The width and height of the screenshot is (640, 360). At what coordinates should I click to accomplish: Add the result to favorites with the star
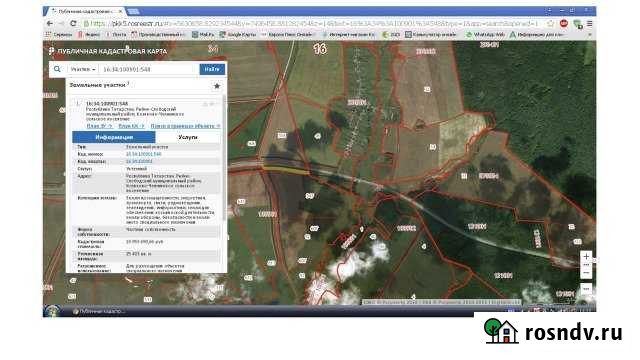coord(217,86)
